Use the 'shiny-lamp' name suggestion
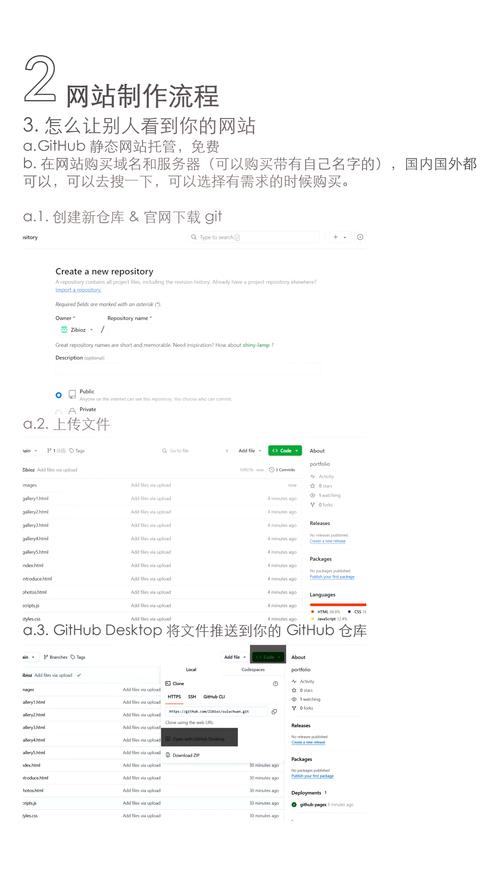The image size is (500, 875). [256, 345]
